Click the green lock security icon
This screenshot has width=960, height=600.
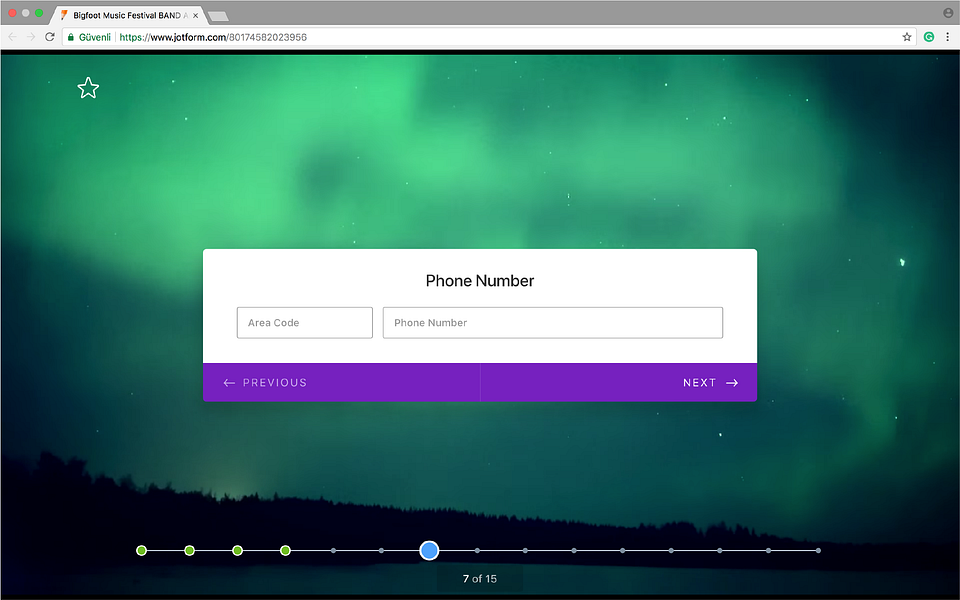point(71,37)
